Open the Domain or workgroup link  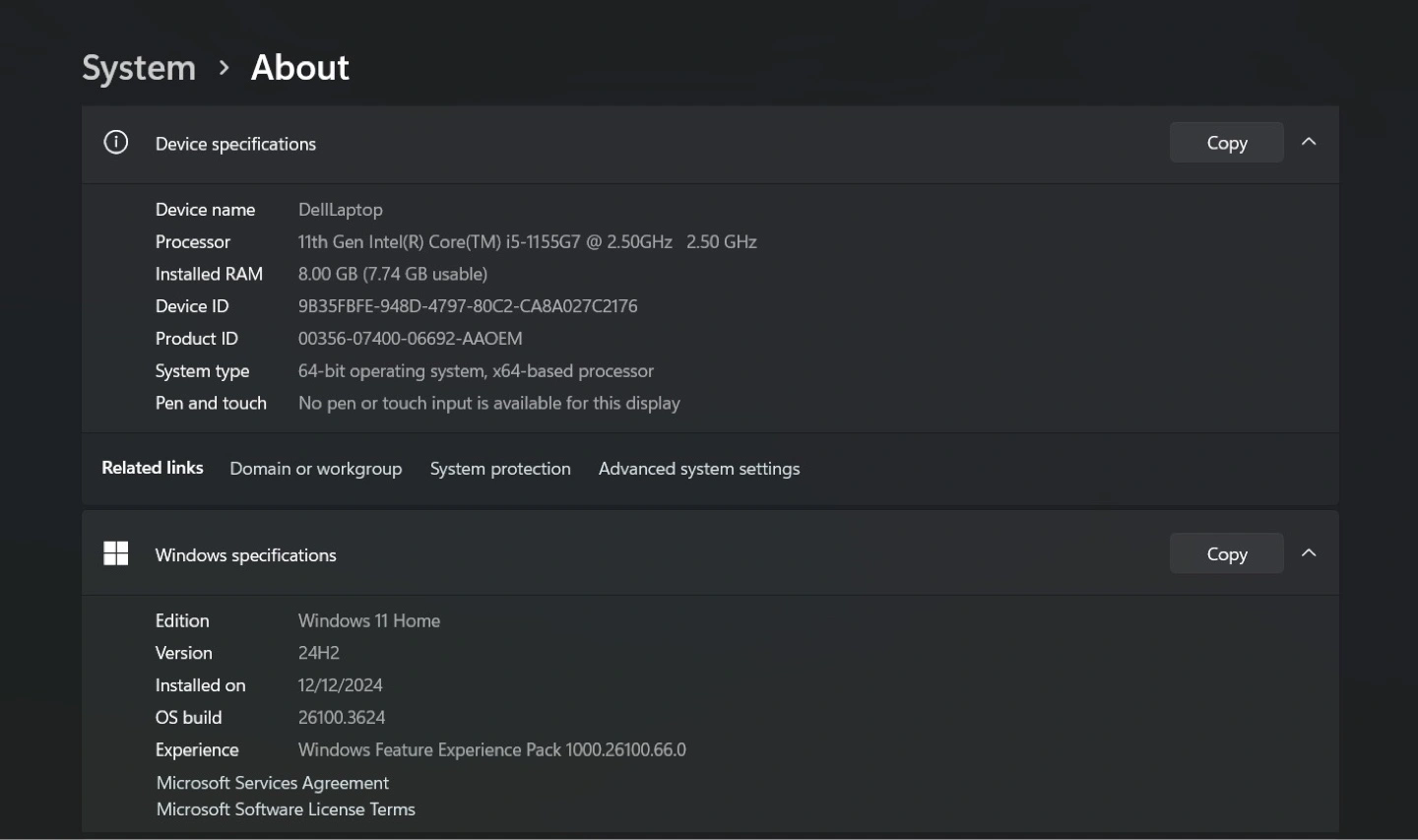(x=315, y=469)
